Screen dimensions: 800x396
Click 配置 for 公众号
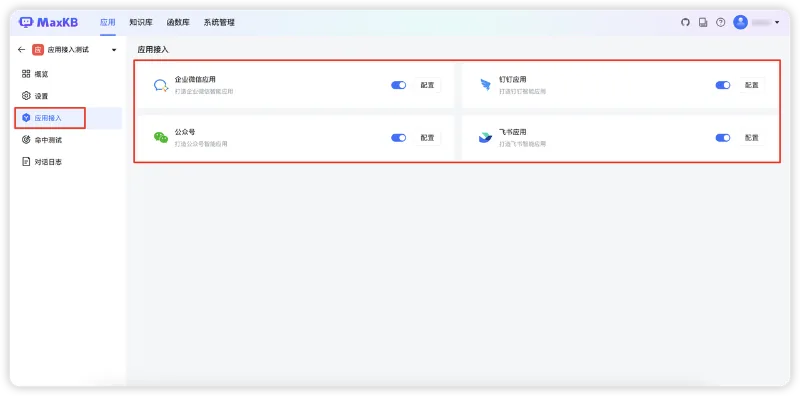pos(428,138)
